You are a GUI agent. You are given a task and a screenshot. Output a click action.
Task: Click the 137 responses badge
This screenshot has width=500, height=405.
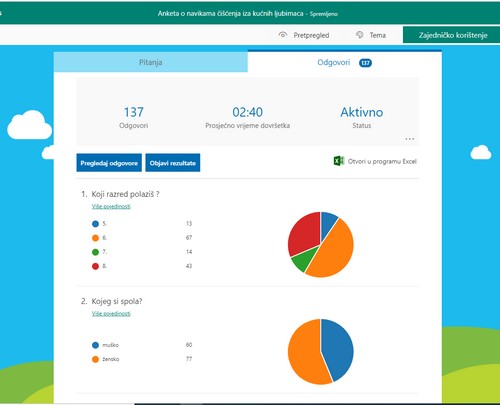coord(365,63)
